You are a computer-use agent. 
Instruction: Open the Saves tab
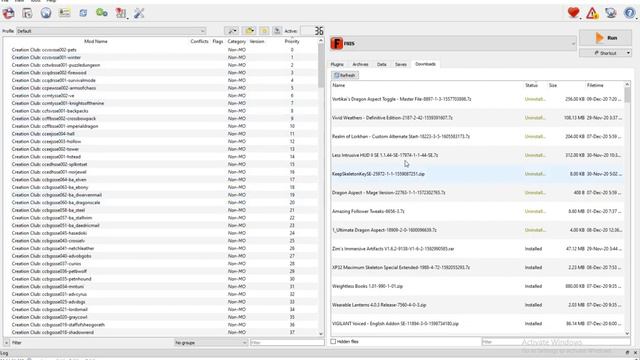[x=401, y=64]
